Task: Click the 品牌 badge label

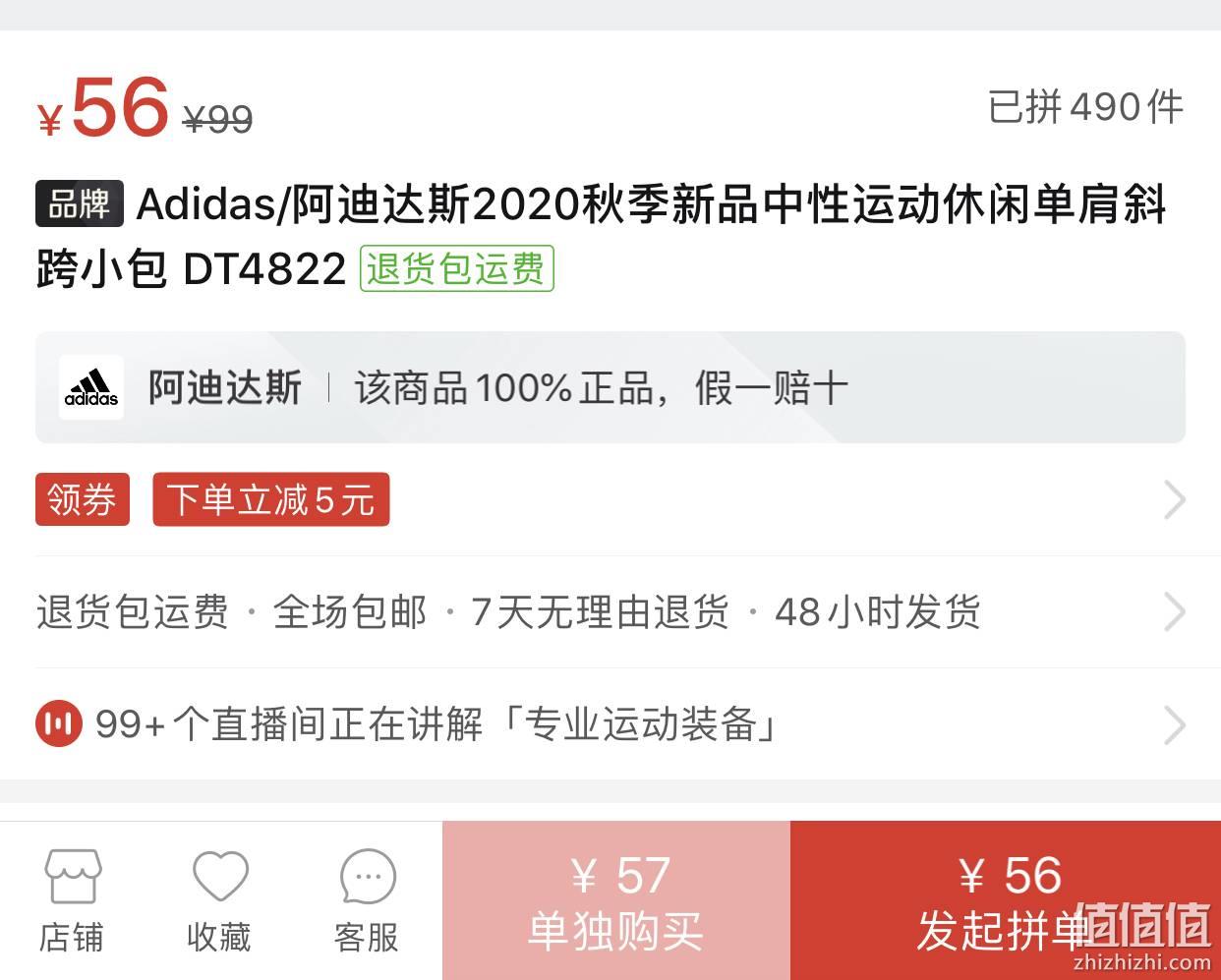Action: coord(80,203)
